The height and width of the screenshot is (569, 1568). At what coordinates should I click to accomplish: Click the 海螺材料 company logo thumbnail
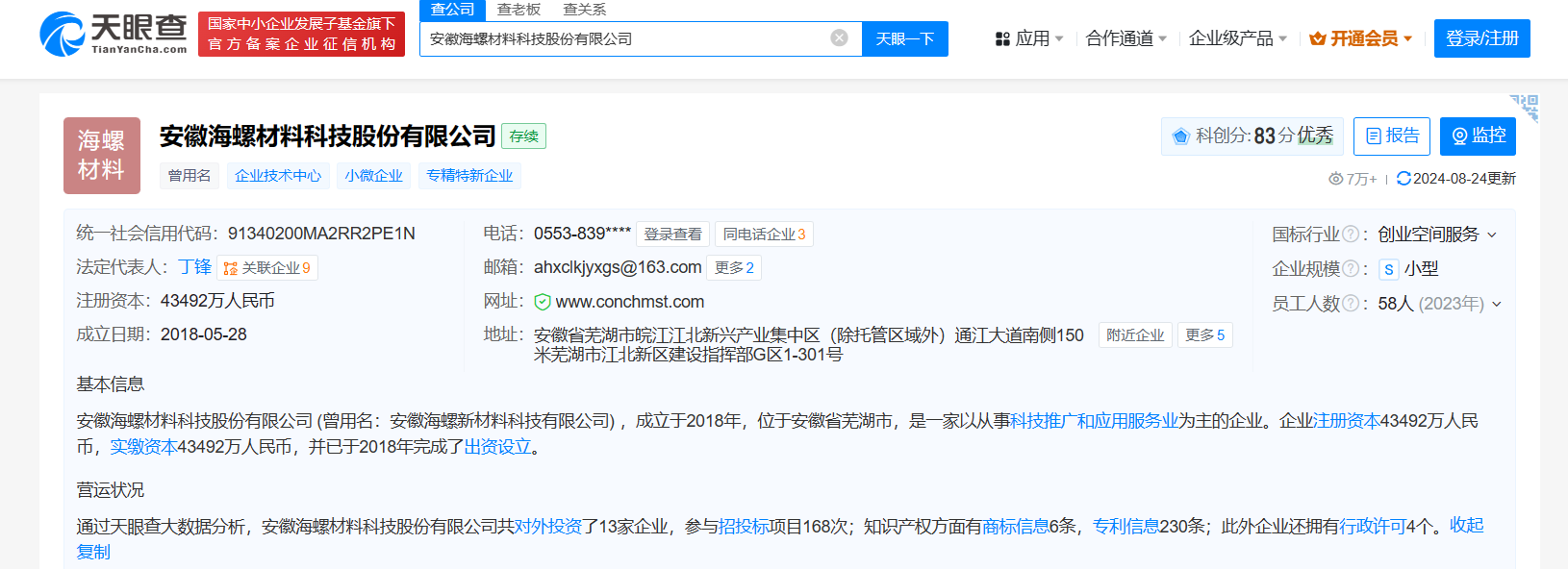(x=102, y=156)
